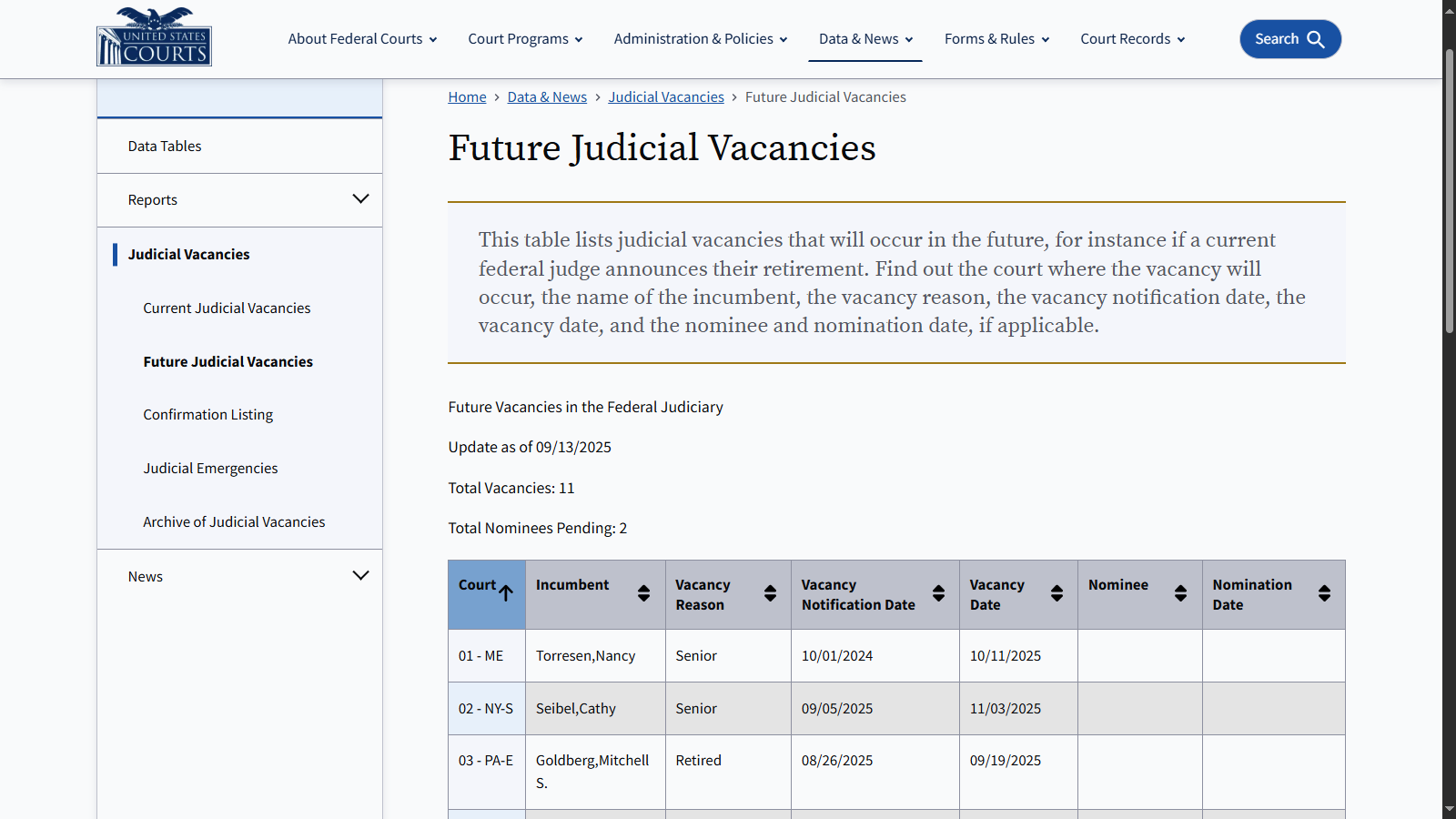Sort by Vacancy Reason arrows icon
The width and height of the screenshot is (1456, 819).
click(x=770, y=593)
